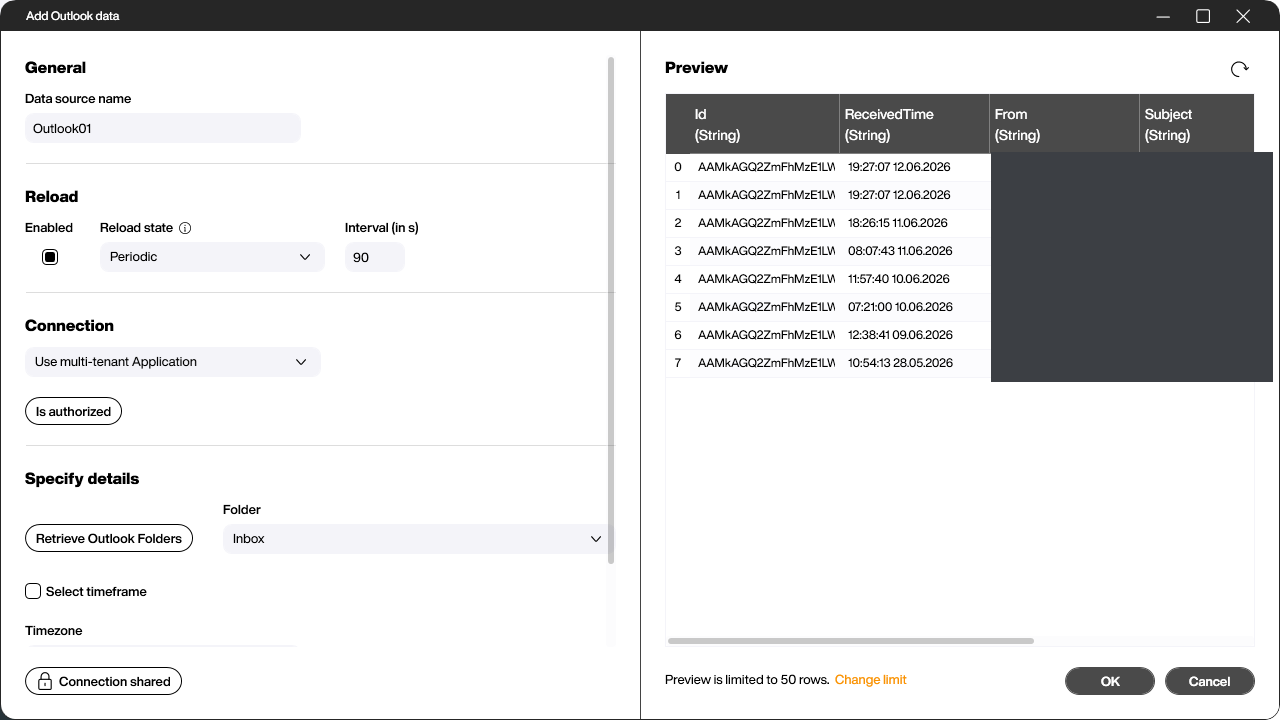Click the Id cell in row 6
The image size is (1280, 720).
click(x=765, y=335)
